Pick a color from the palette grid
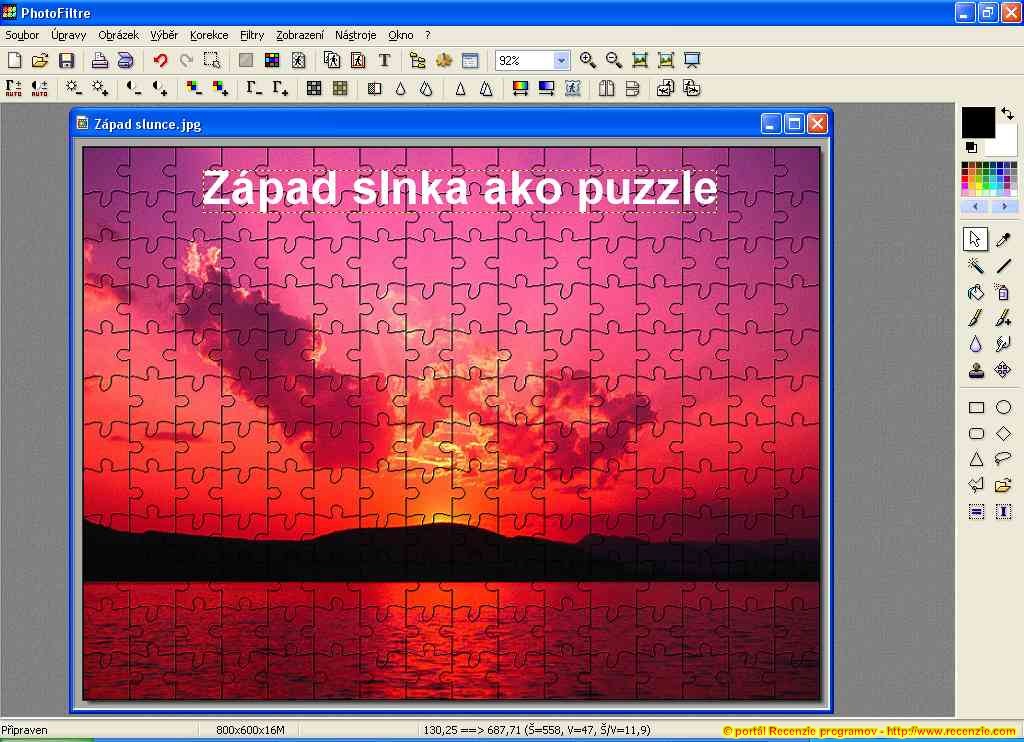 click(989, 179)
